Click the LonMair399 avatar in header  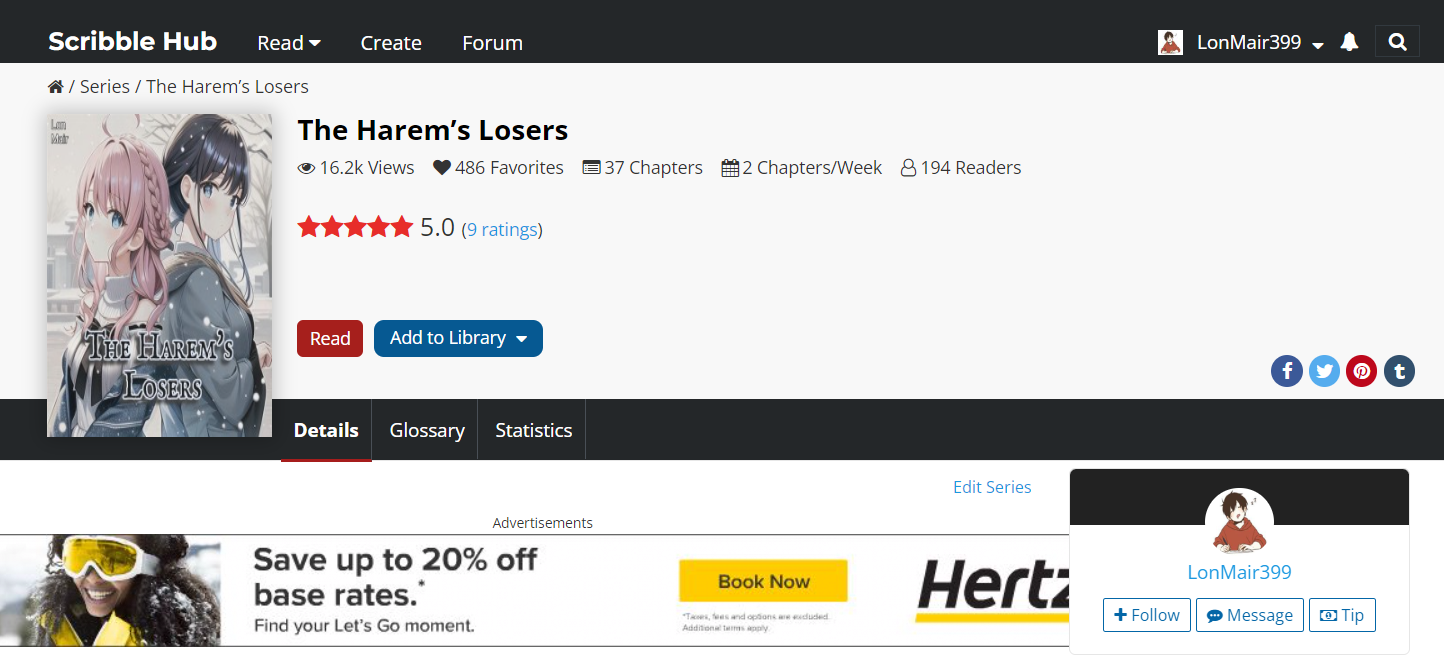1170,42
